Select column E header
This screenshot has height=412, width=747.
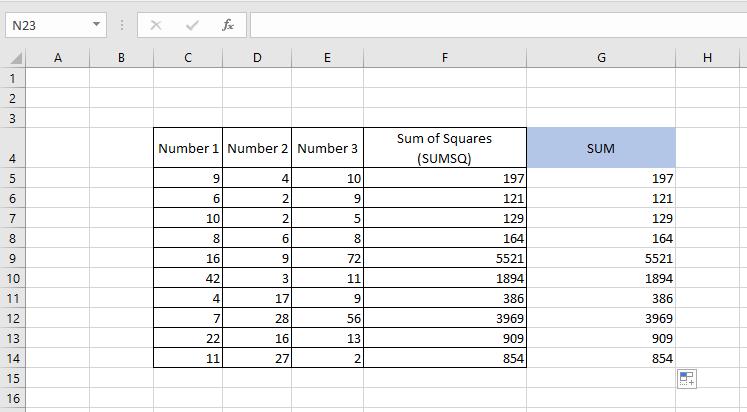point(327,58)
